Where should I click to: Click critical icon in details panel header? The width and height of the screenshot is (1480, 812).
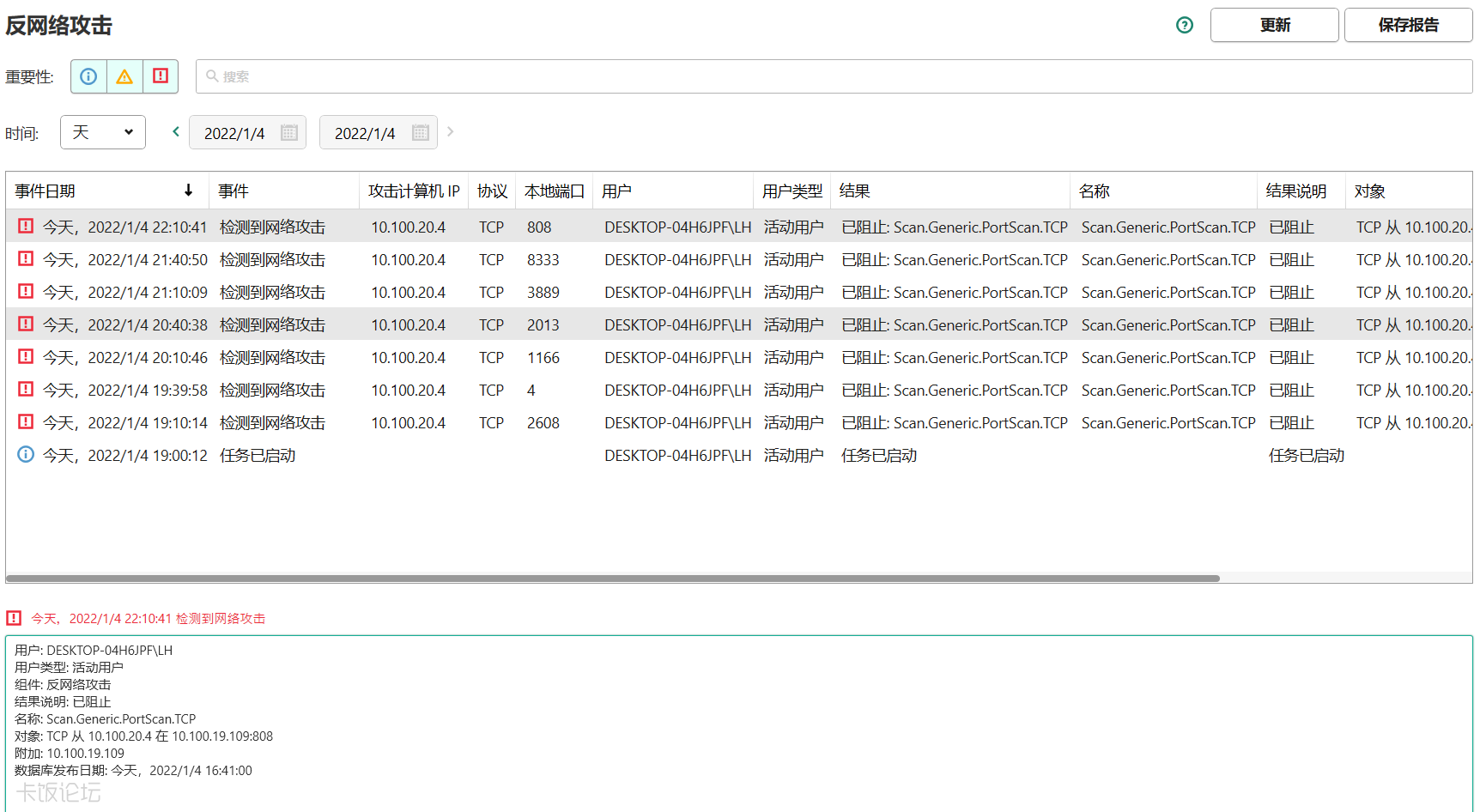tap(14, 618)
